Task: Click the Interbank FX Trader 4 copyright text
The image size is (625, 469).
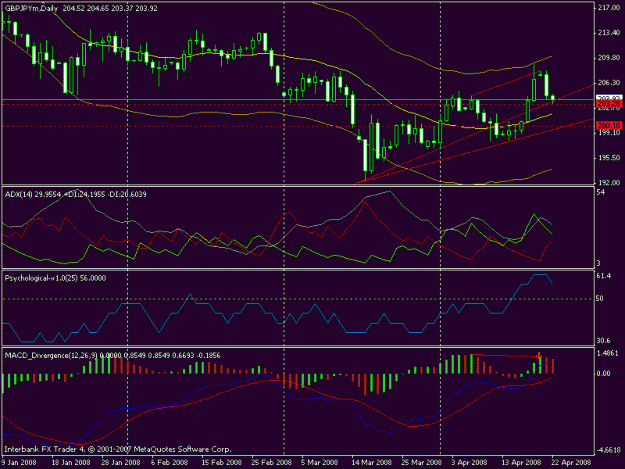Action: (117, 449)
